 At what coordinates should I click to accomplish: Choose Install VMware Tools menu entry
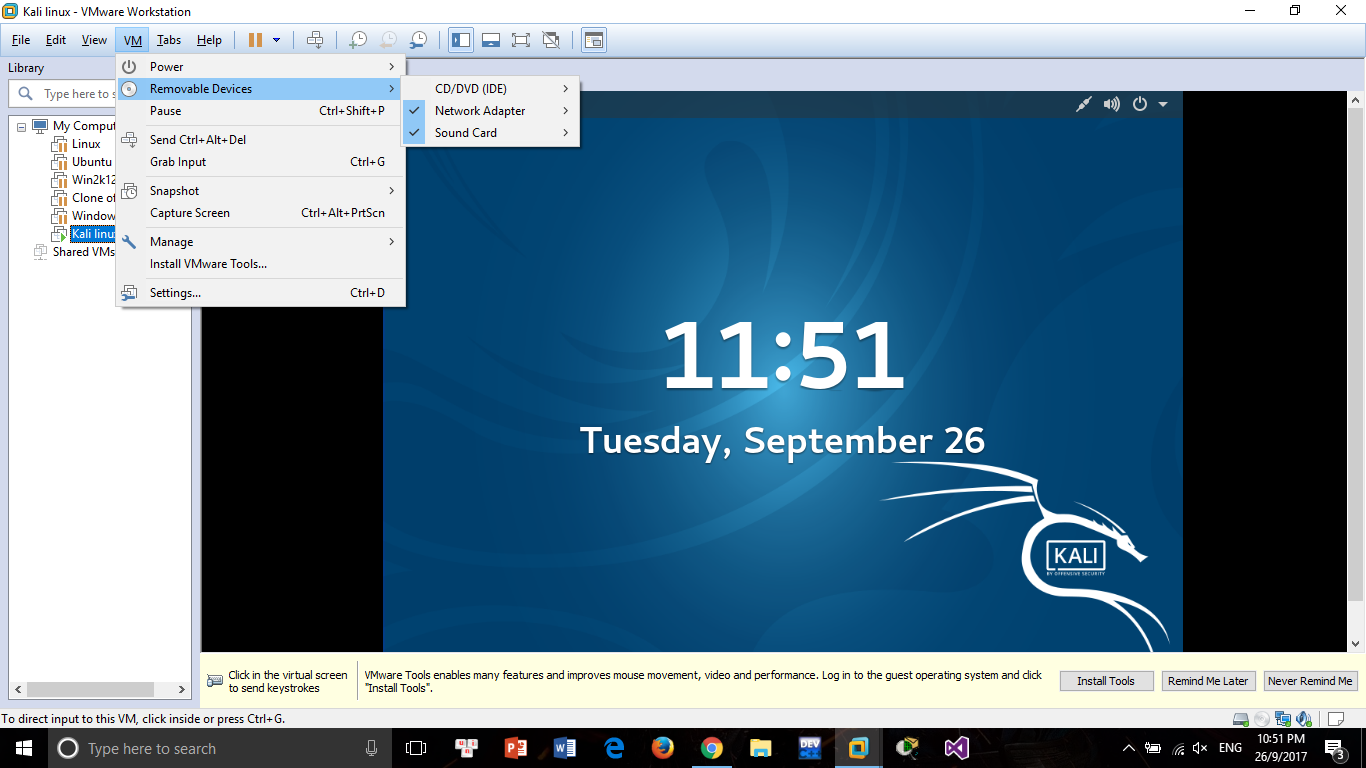point(261,264)
